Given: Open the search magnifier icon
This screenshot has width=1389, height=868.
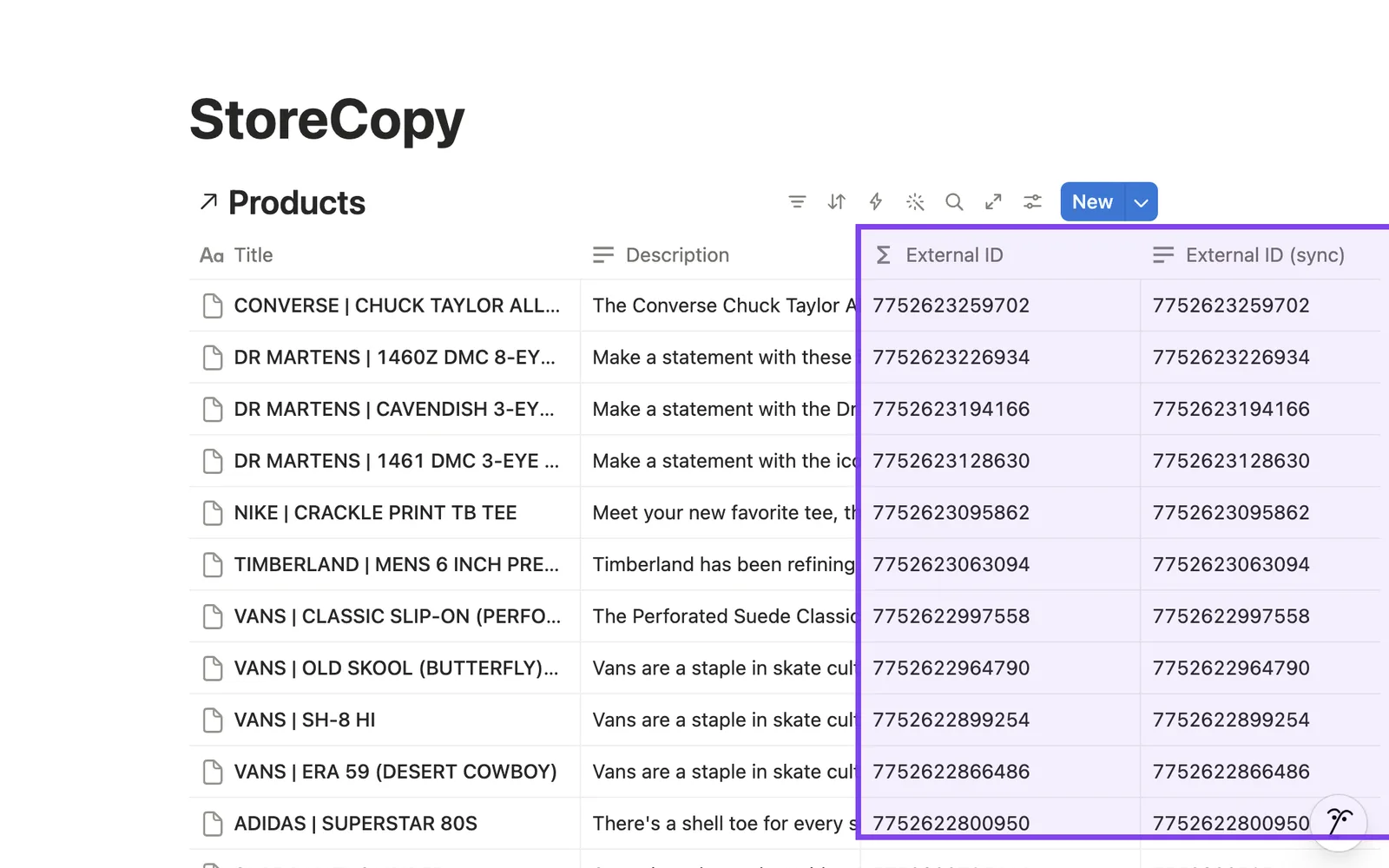Looking at the screenshot, I should (x=954, y=202).
